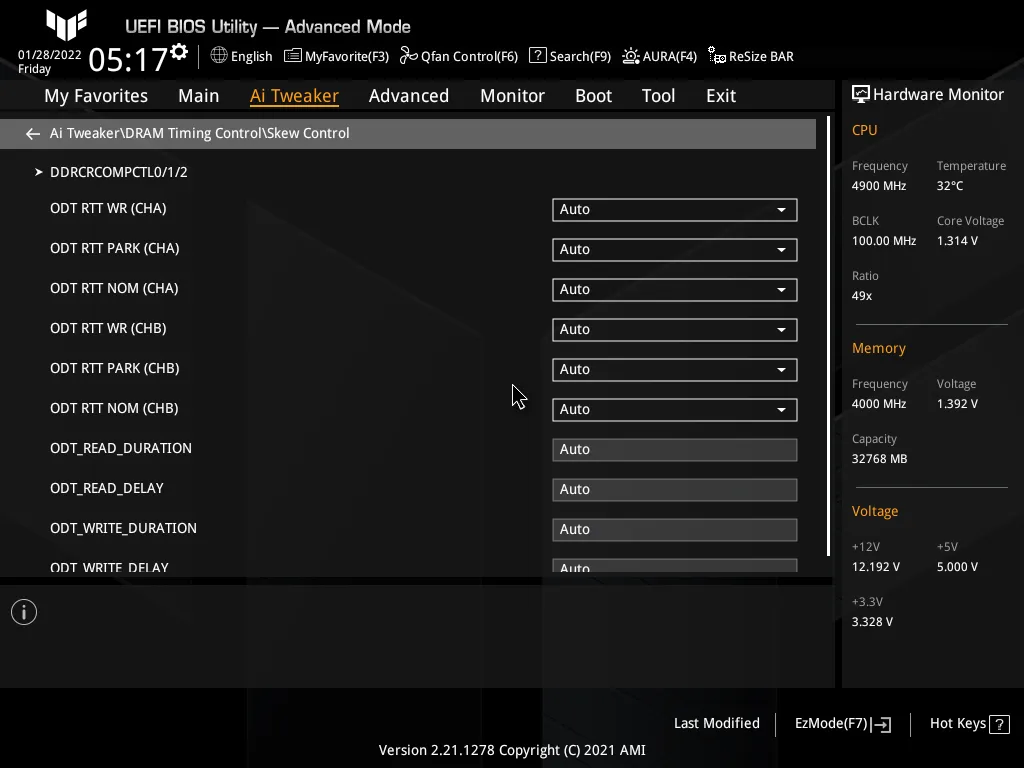The image size is (1024, 768).
Task: Click the ReSize BAR icon
Action: pyautogui.click(x=716, y=56)
